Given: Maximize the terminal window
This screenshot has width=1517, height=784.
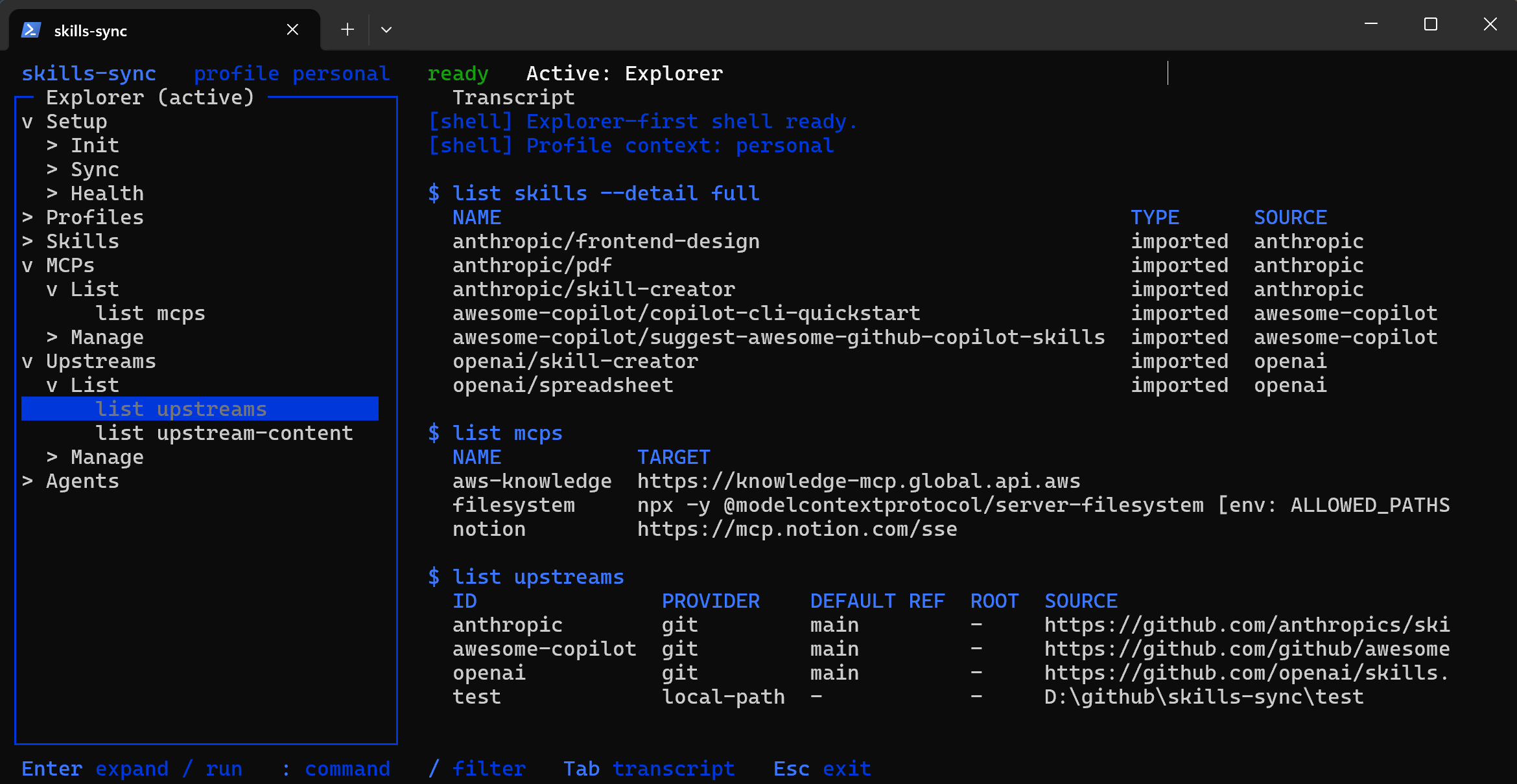Looking at the screenshot, I should [x=1431, y=25].
